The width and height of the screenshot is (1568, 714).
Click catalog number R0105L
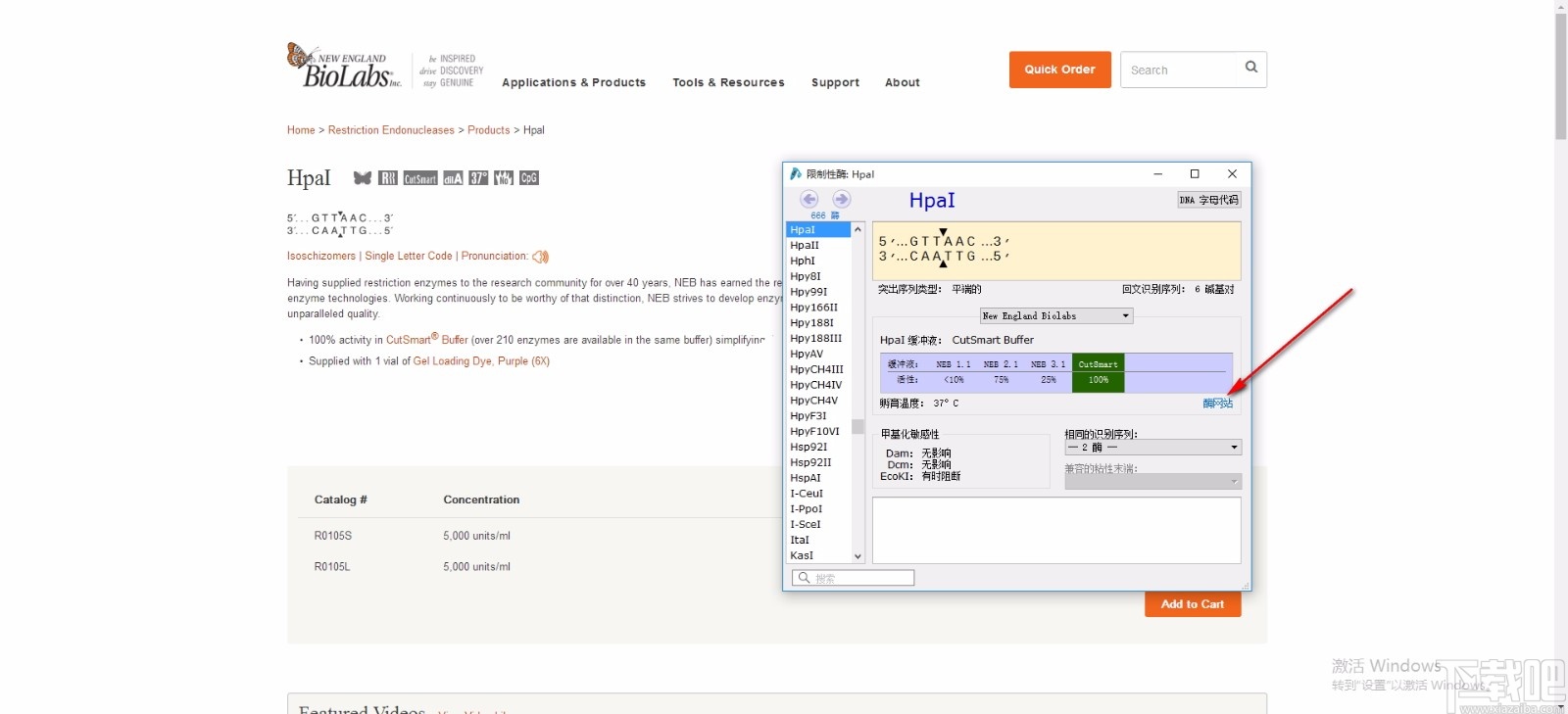click(x=332, y=567)
